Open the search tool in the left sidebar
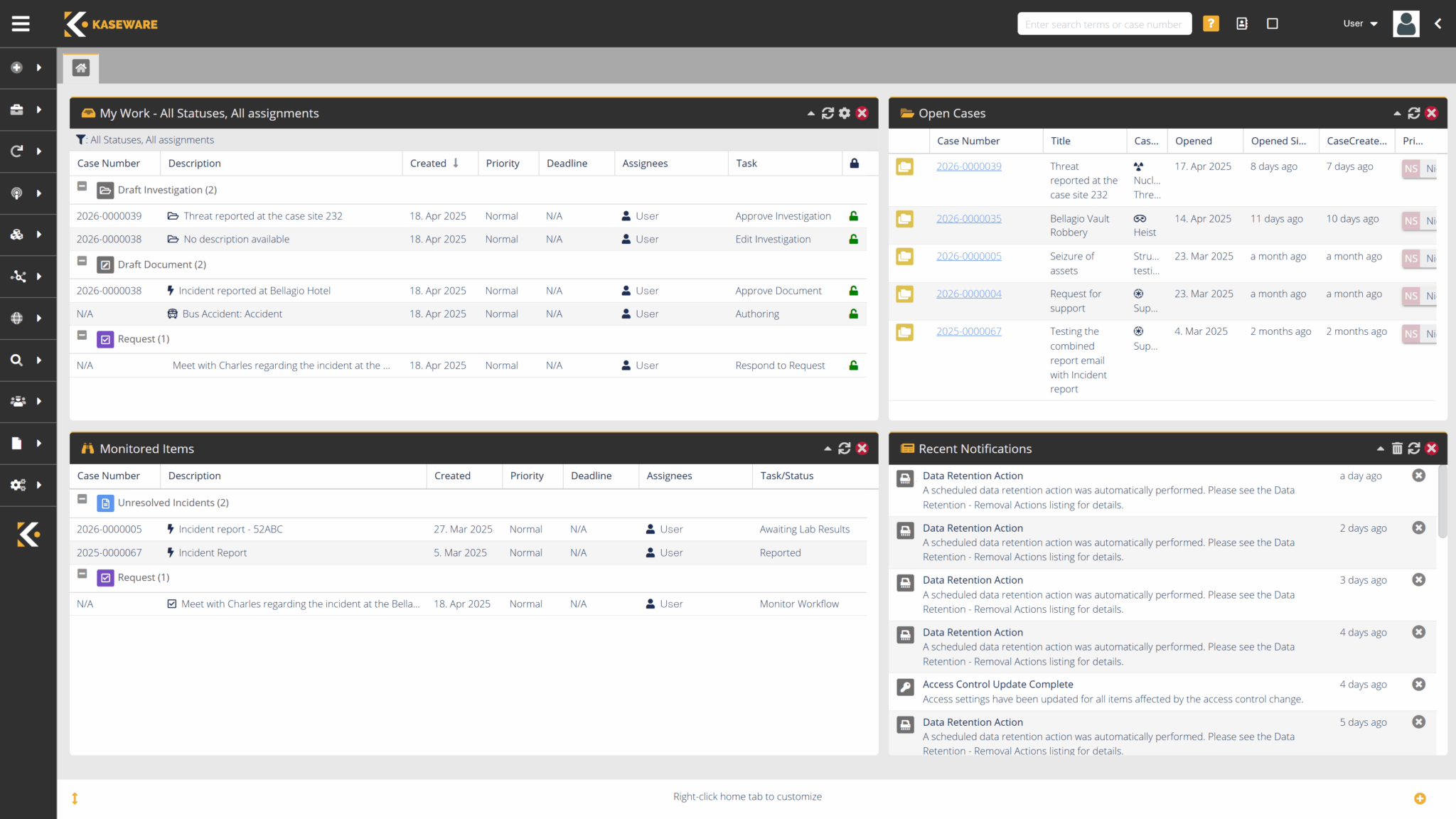Image resolution: width=1456 pixels, height=819 pixels. coord(16,360)
